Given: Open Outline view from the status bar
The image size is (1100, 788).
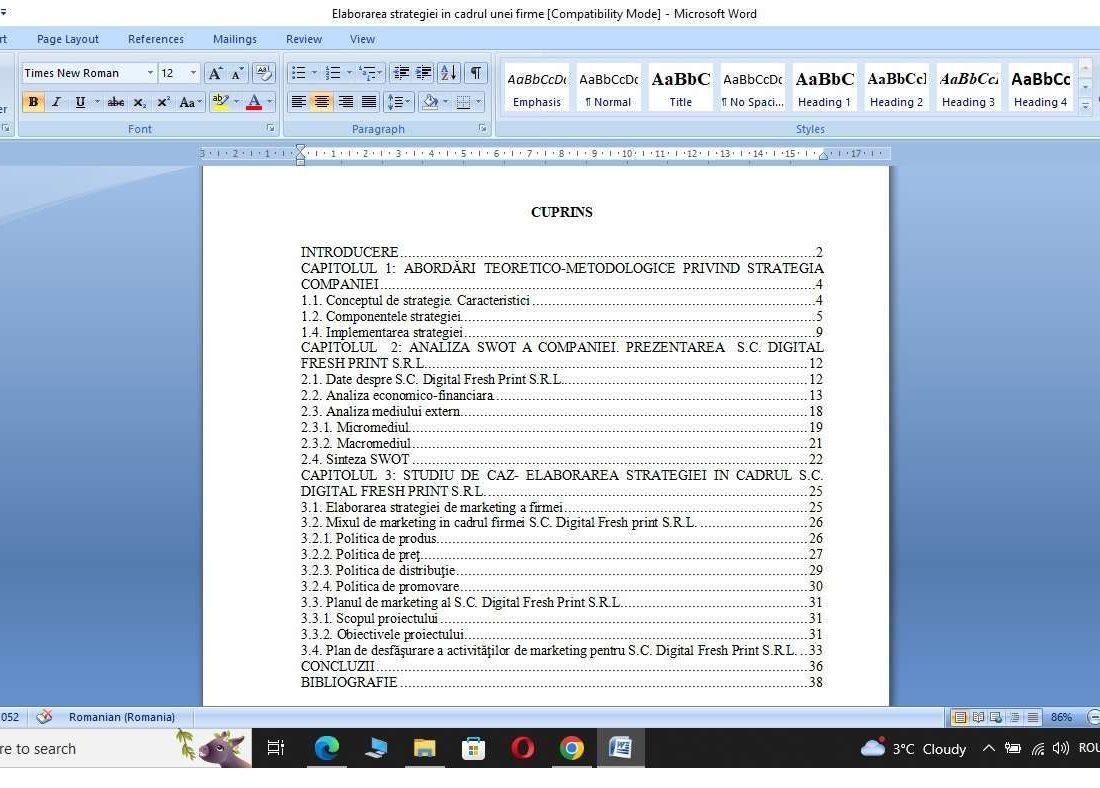Looking at the screenshot, I should click(x=1016, y=717).
